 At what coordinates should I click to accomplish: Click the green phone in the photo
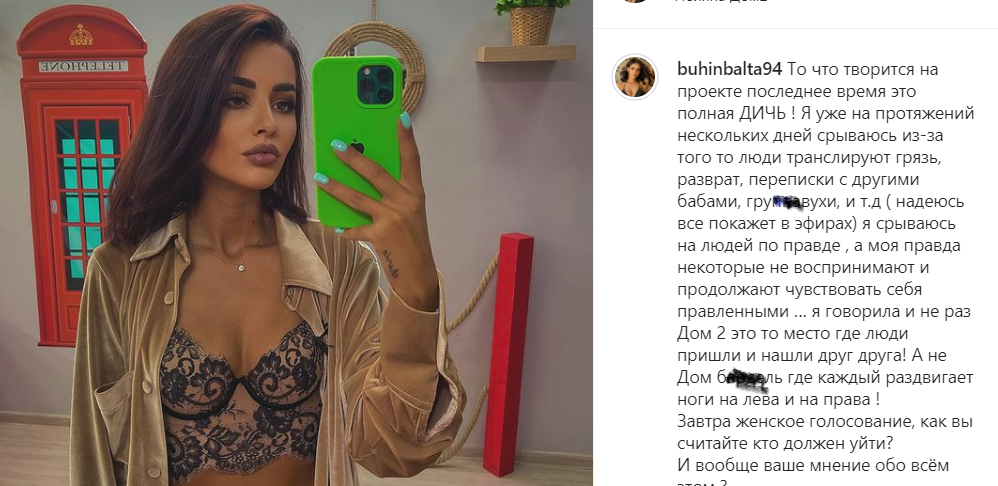[356, 141]
